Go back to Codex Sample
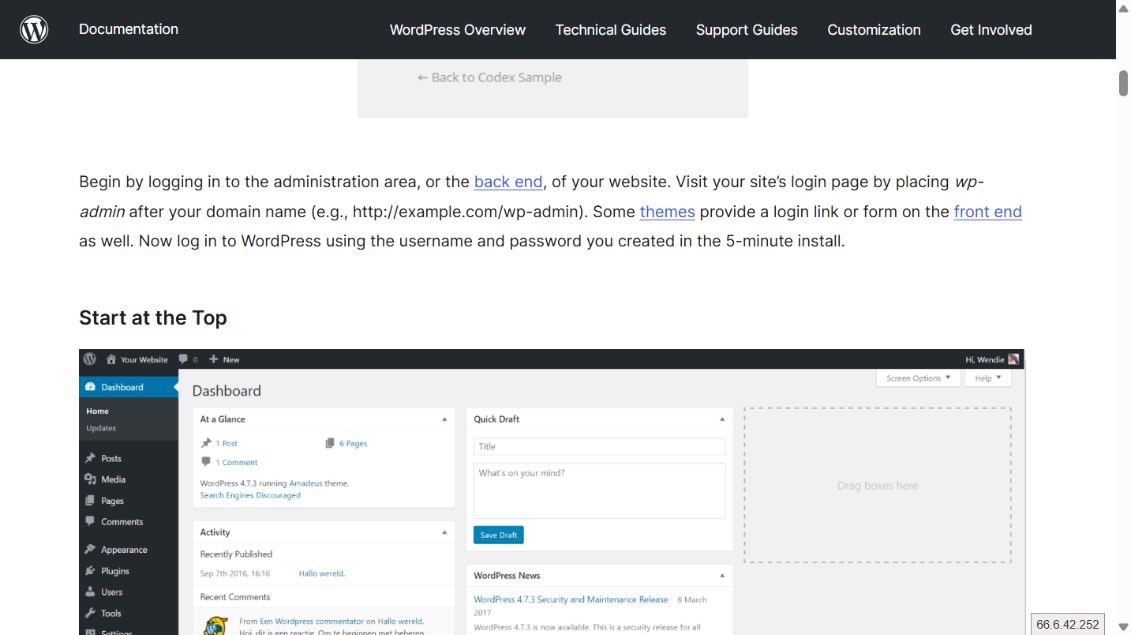 click(489, 77)
